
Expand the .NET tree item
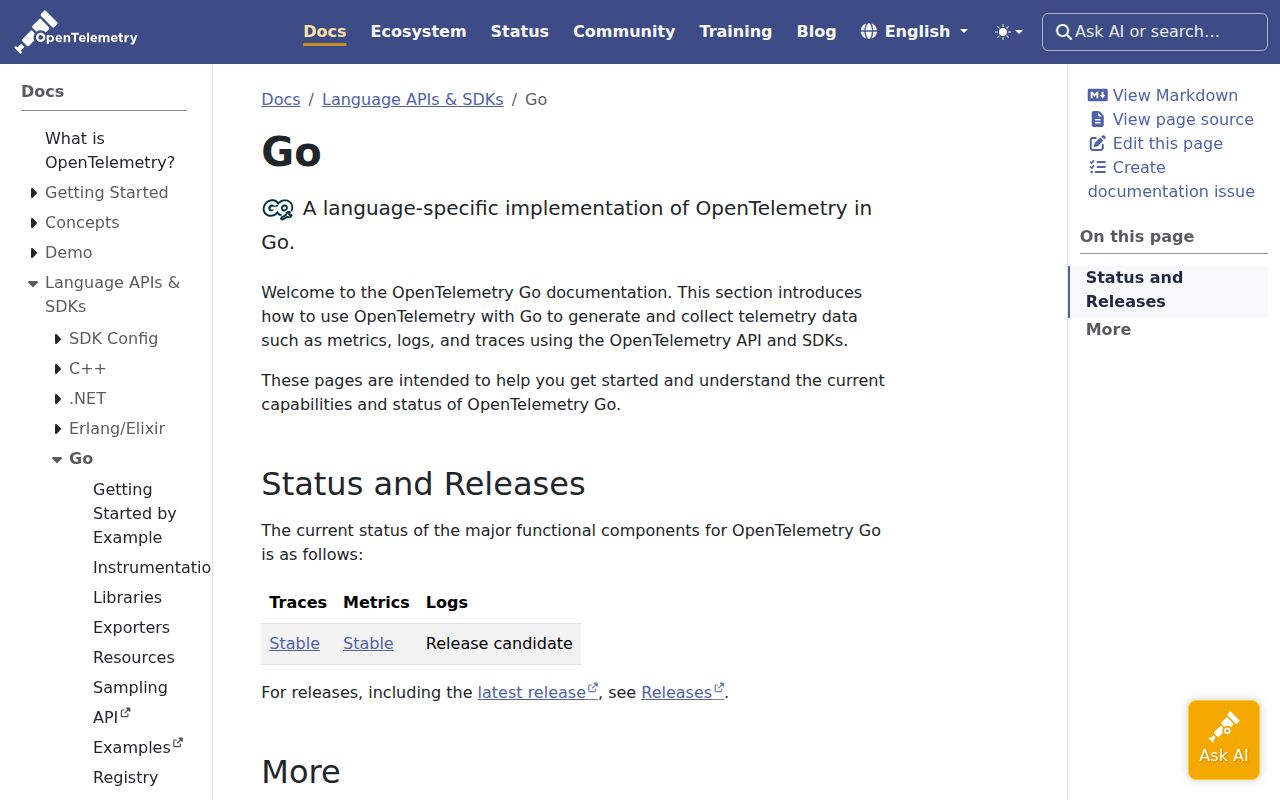click(x=58, y=399)
